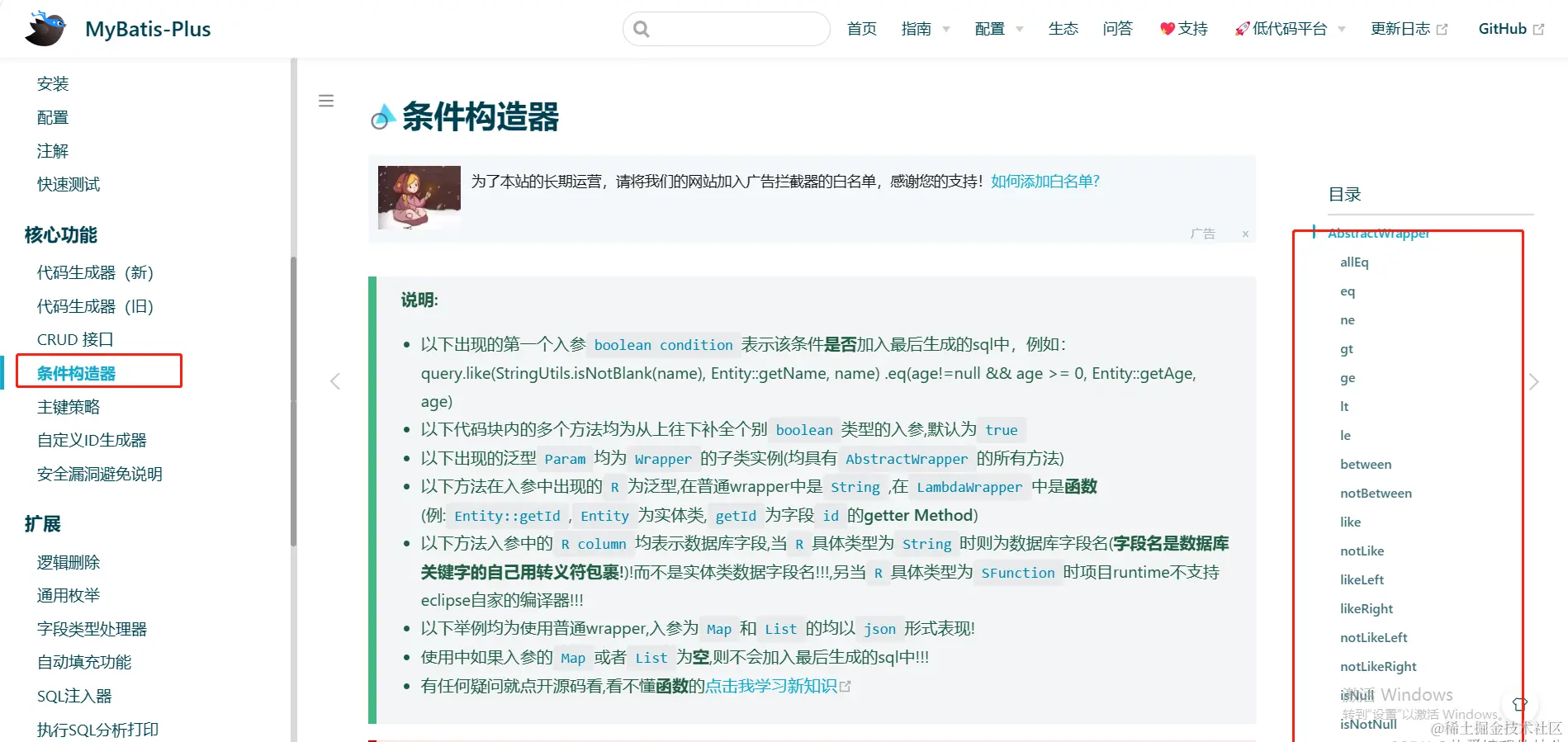The image size is (1568, 742).
Task: Go to previous page arrow
Action: (x=335, y=381)
